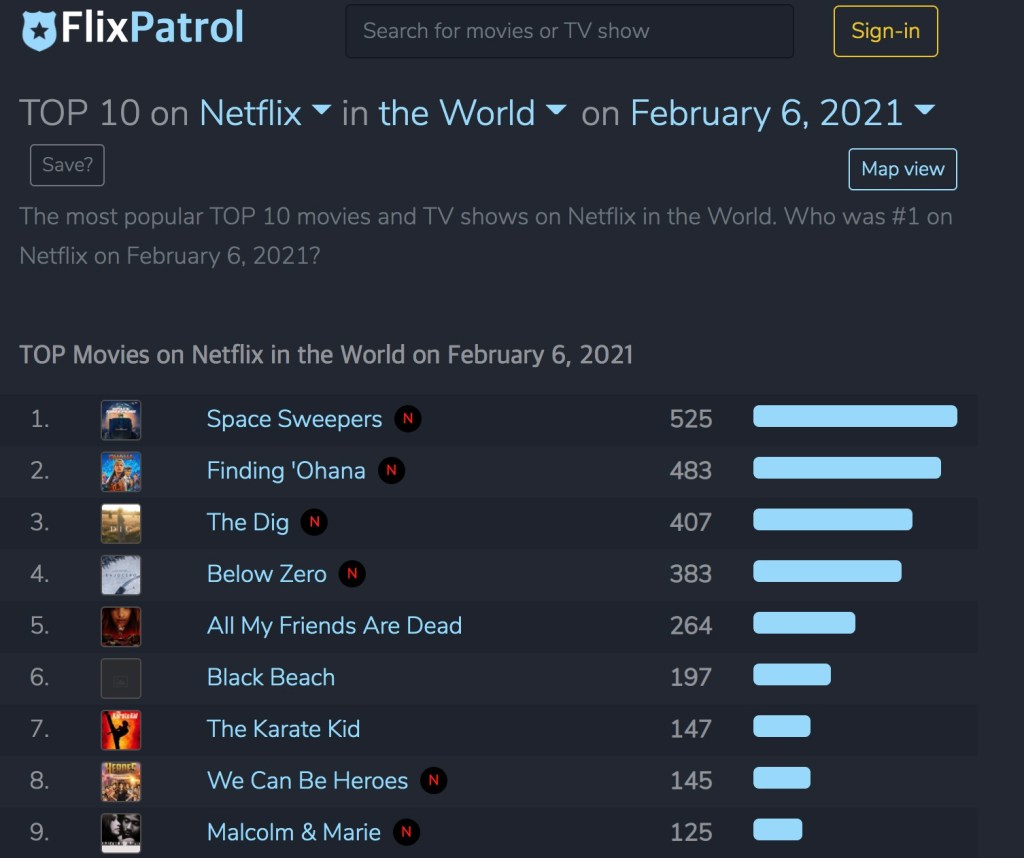Click the Space Sweepers poster thumbnail
1024x858 pixels.
tap(121, 419)
